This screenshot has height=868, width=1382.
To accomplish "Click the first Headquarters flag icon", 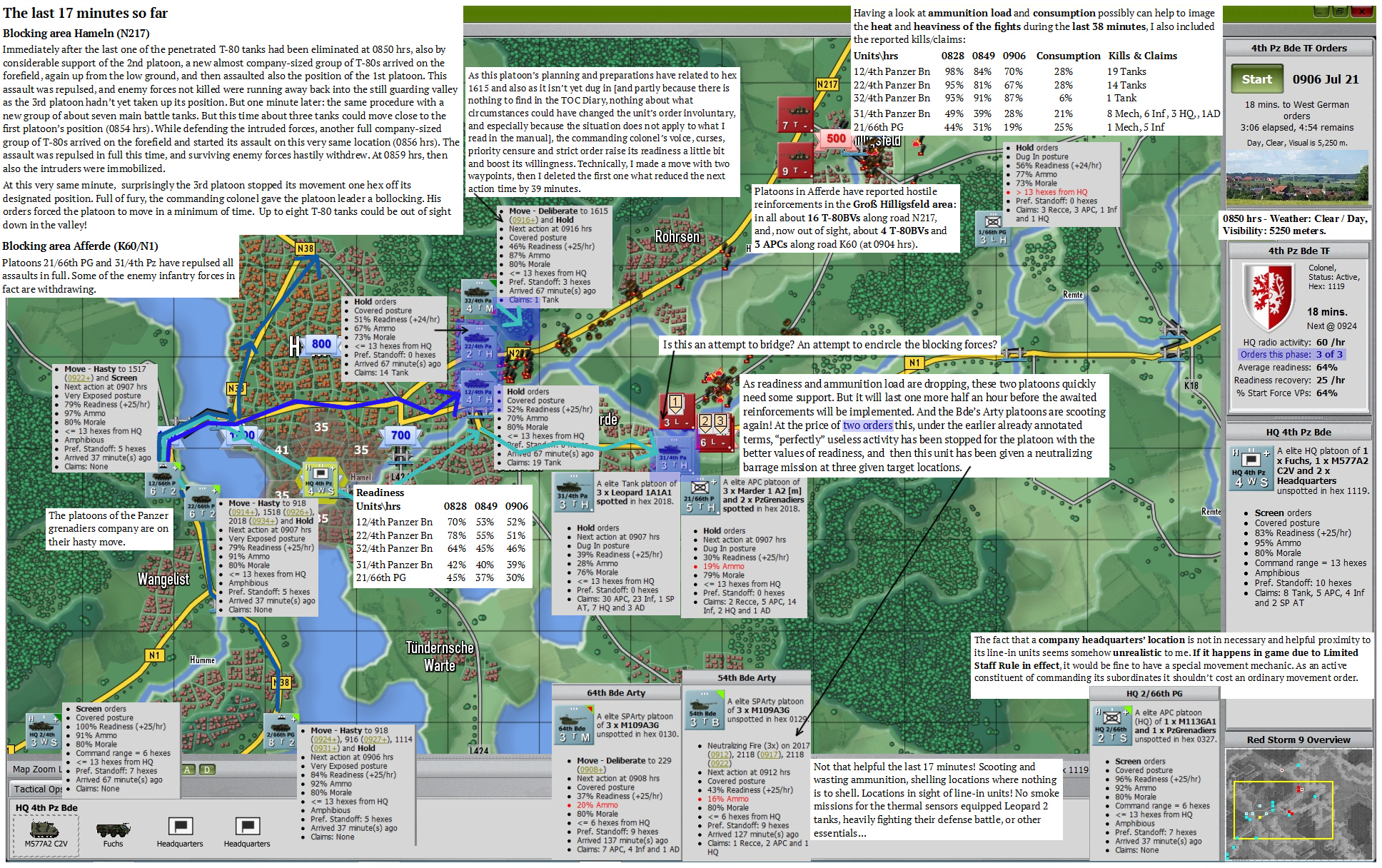I will click(180, 827).
